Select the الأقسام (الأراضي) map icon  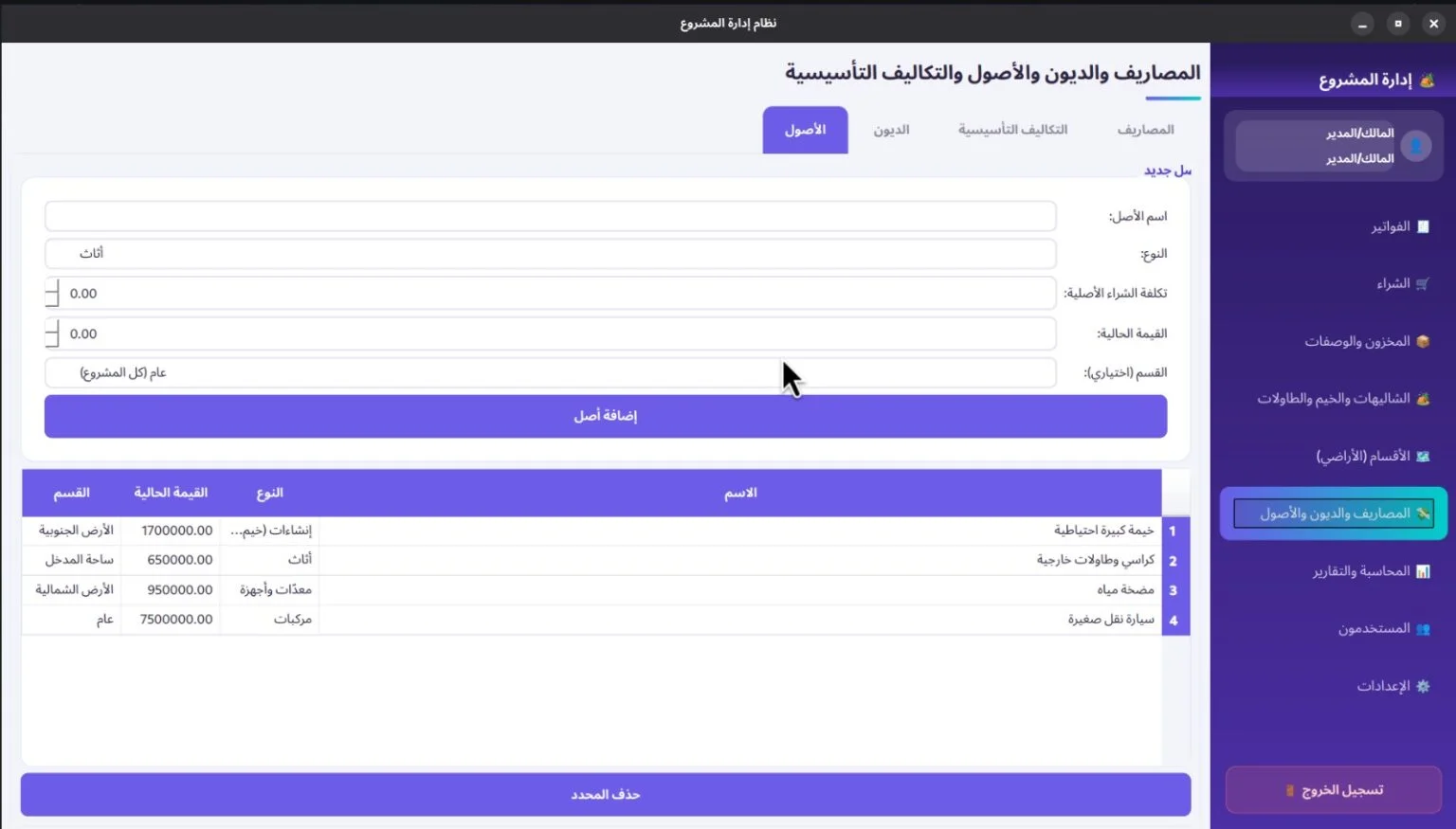1422,456
